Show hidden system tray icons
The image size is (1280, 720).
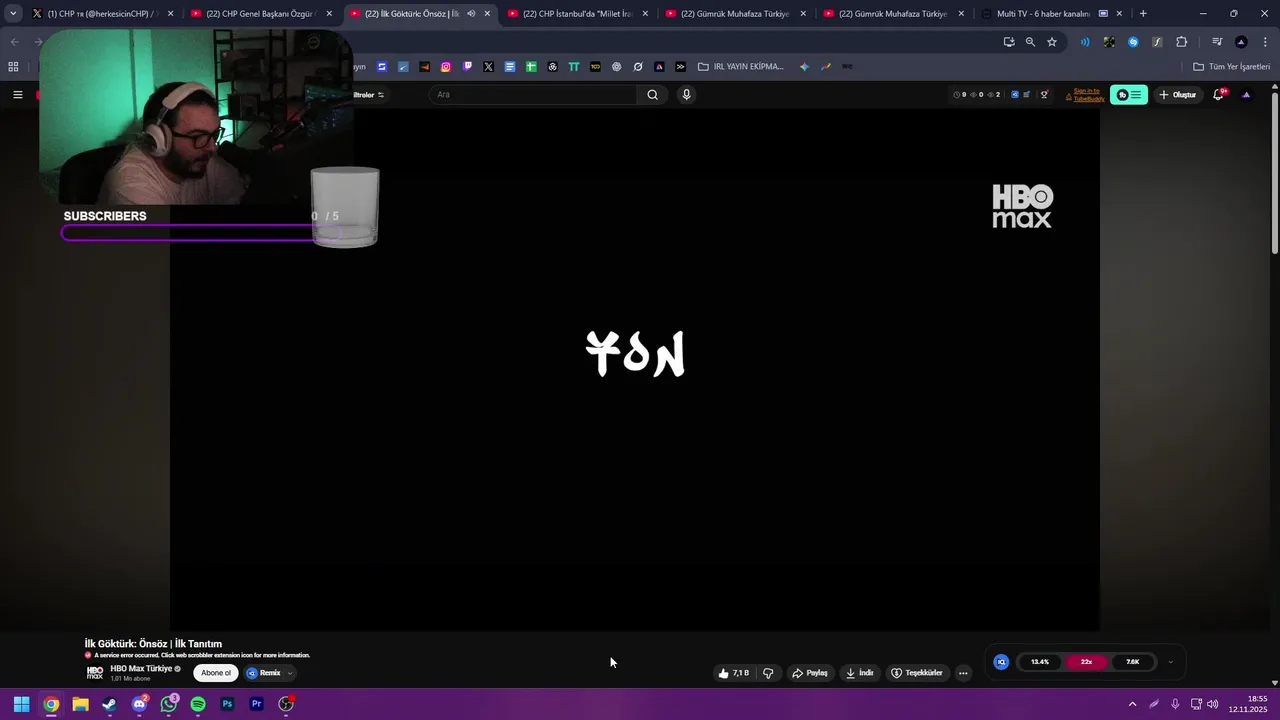pyautogui.click(x=1132, y=704)
